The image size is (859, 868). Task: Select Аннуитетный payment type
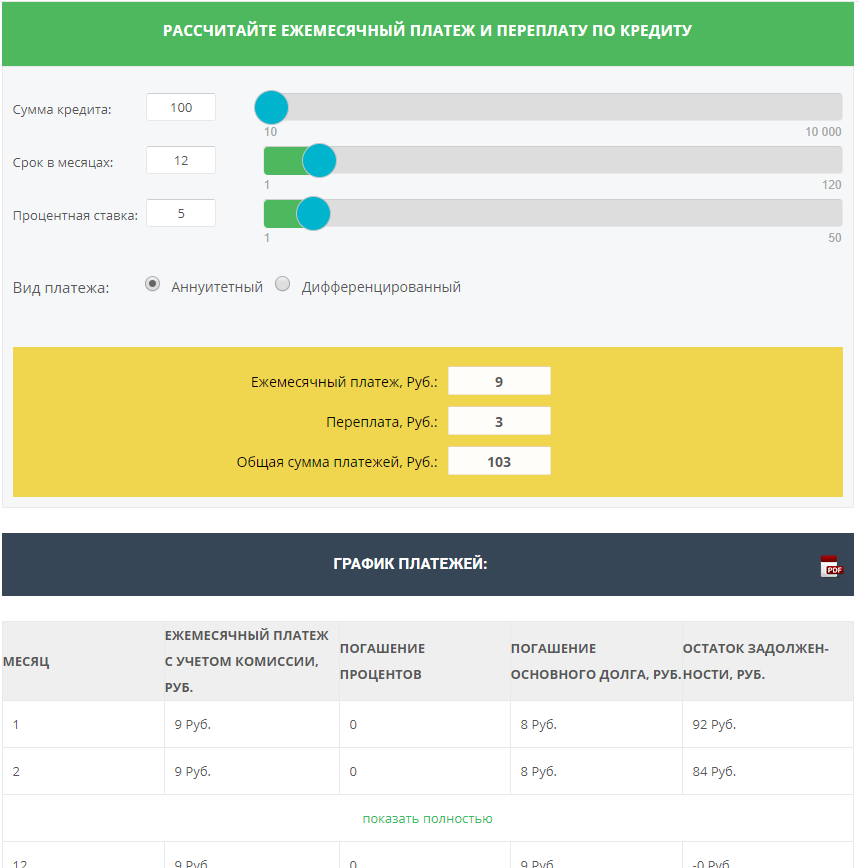tap(153, 284)
